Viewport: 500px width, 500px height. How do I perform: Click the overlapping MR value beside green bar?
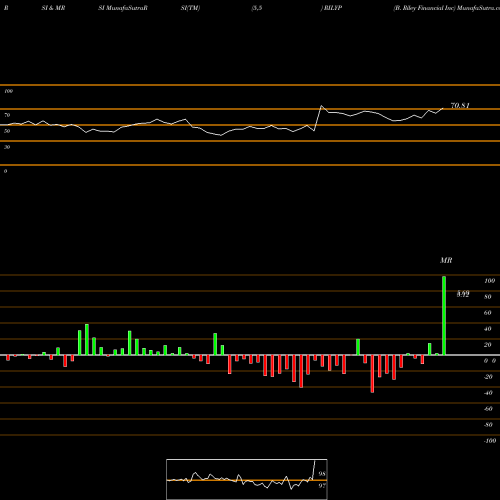point(463,294)
